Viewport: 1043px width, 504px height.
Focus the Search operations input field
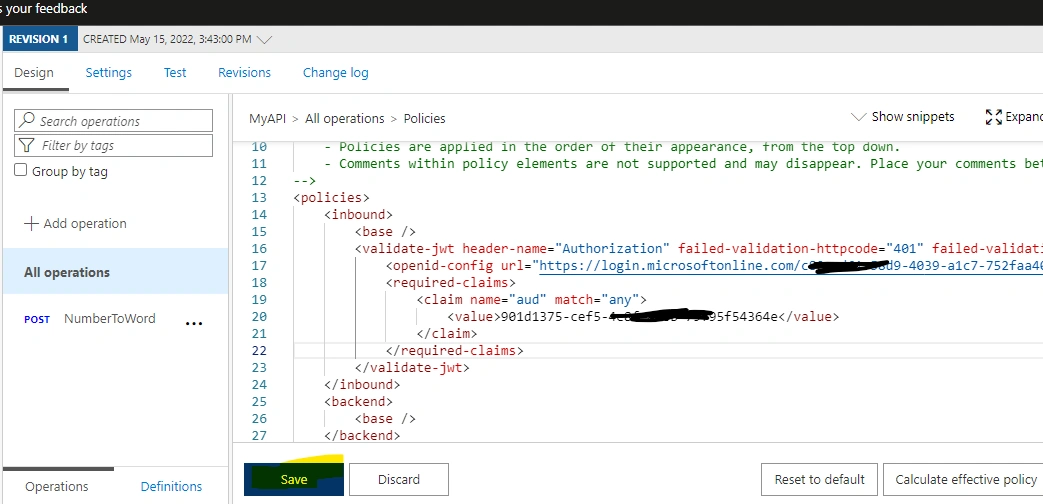pyautogui.click(x=114, y=120)
